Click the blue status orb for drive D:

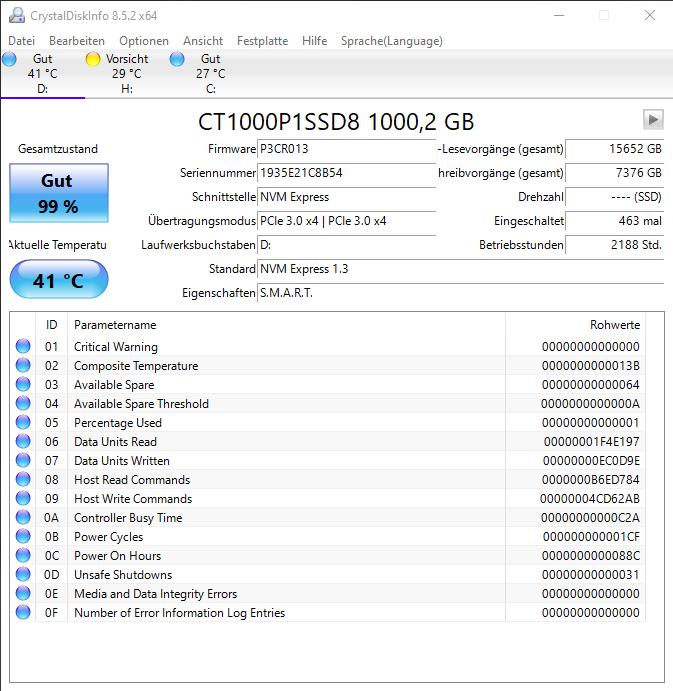point(9,59)
